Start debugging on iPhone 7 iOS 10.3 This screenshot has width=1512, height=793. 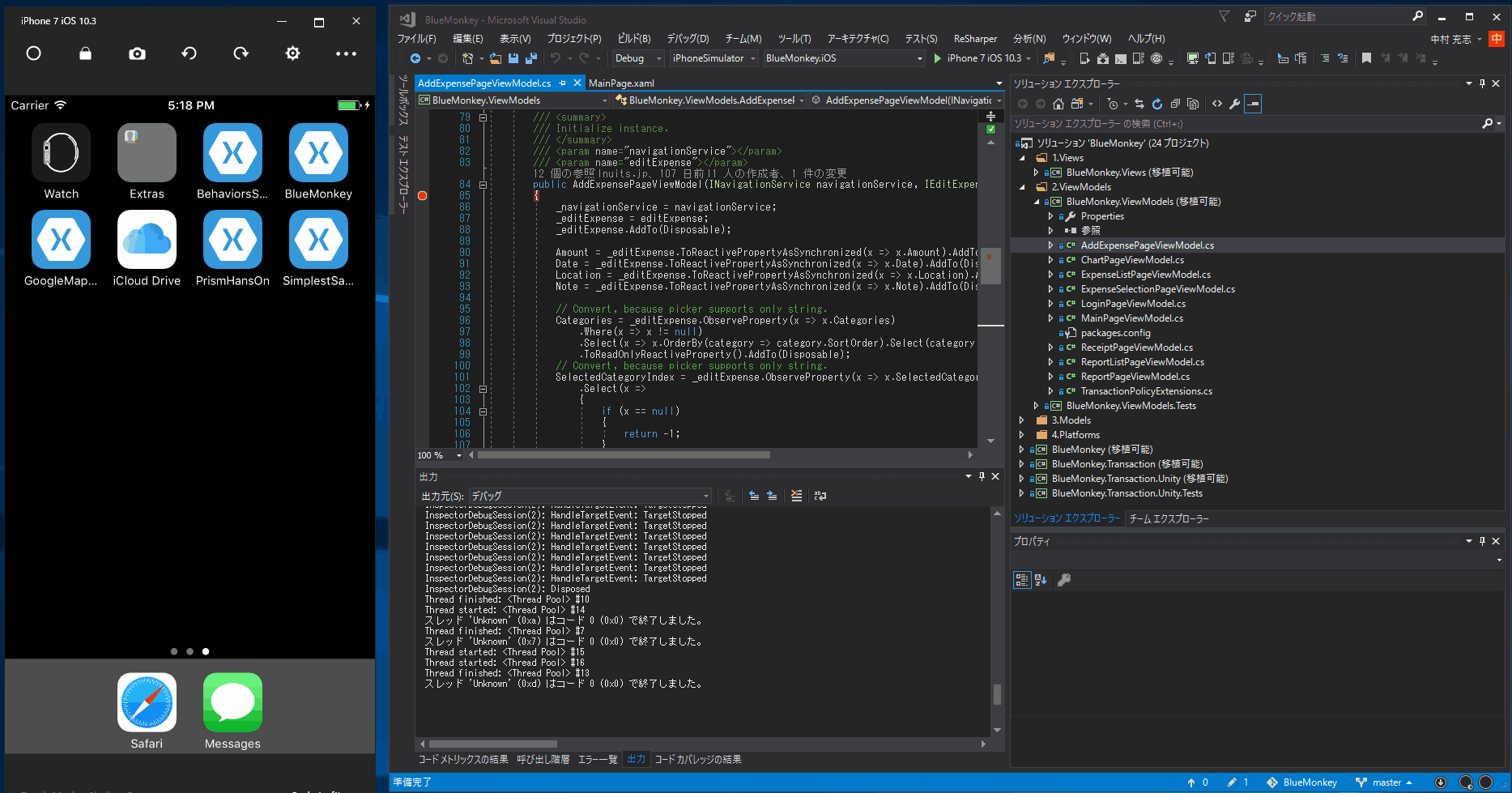pyautogui.click(x=977, y=58)
